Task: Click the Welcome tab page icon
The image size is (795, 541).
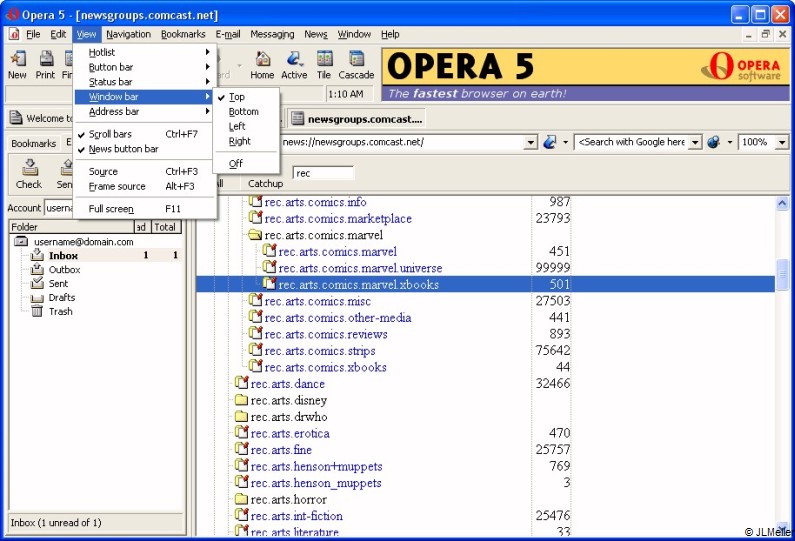Action: coord(16,118)
